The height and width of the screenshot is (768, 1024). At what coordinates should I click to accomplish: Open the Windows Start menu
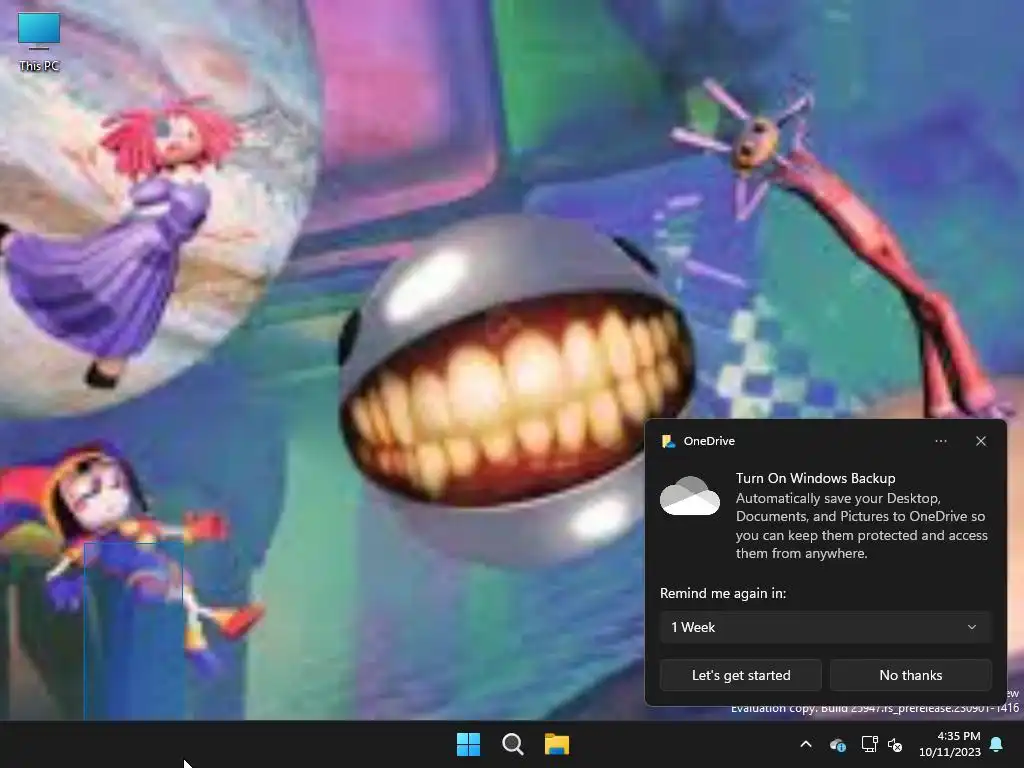[x=468, y=744]
